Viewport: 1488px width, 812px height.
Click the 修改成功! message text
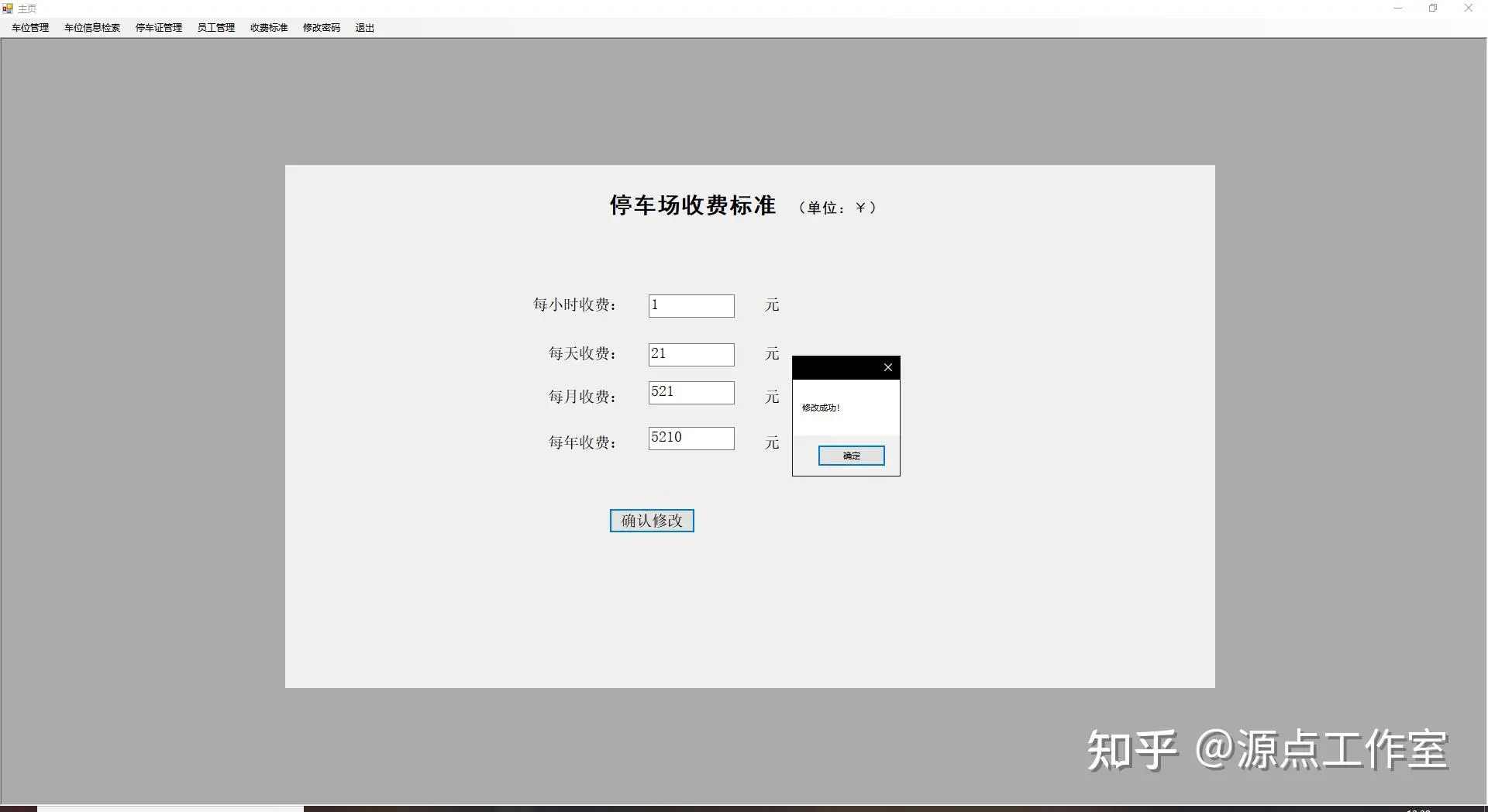[x=821, y=408]
